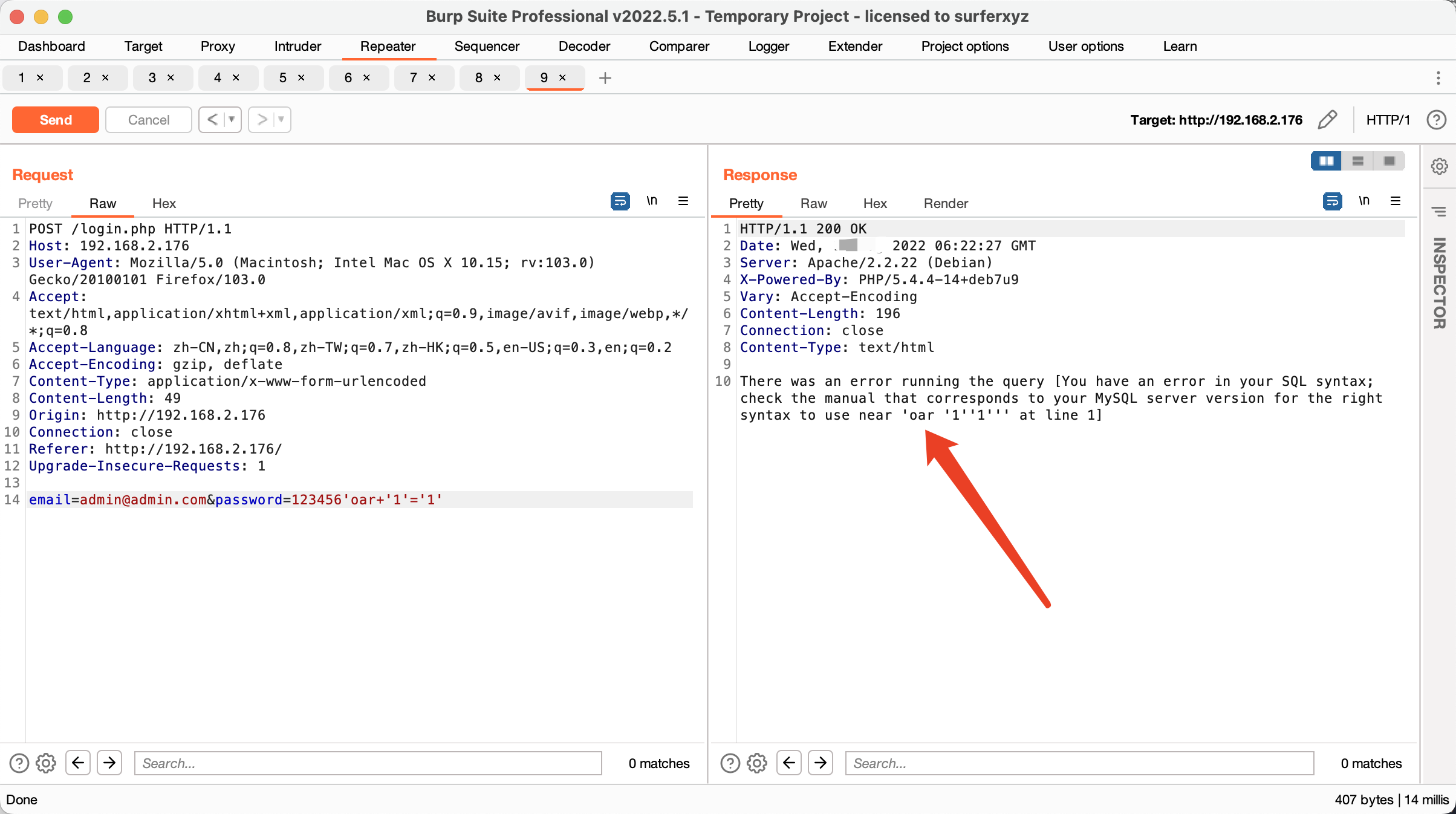
Task: Open the Repeater help question mark icon
Action: point(1436,120)
